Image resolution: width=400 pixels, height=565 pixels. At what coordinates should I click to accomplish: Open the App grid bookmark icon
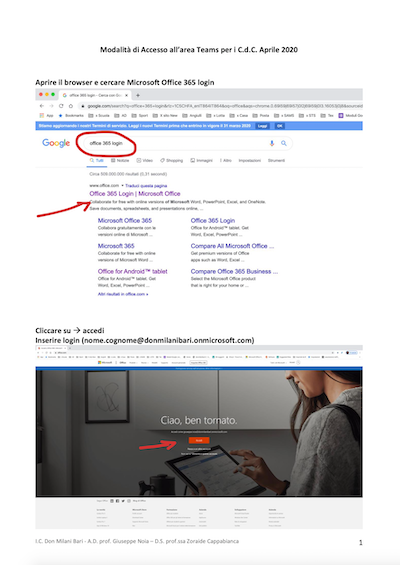42,116
